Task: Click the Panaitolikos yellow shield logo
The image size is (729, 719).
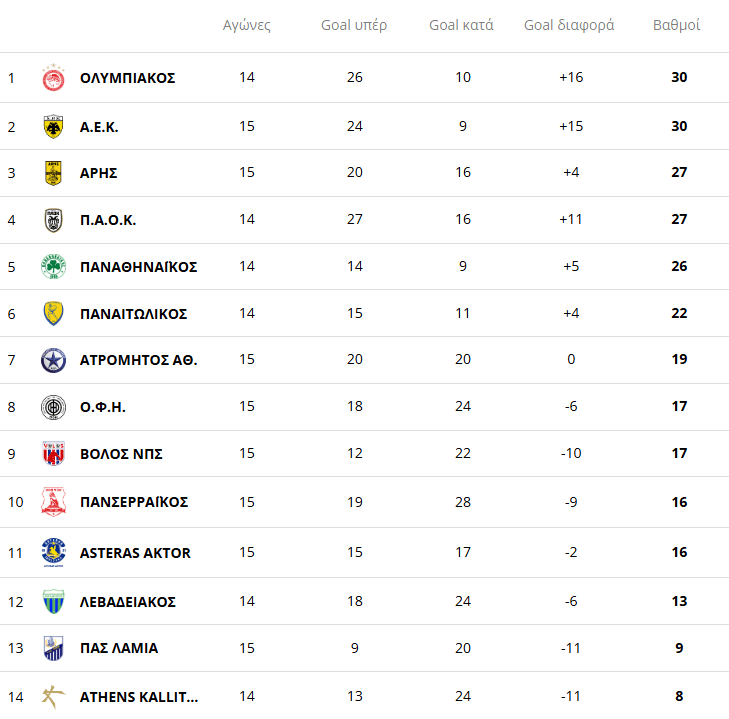Action: tap(53, 314)
